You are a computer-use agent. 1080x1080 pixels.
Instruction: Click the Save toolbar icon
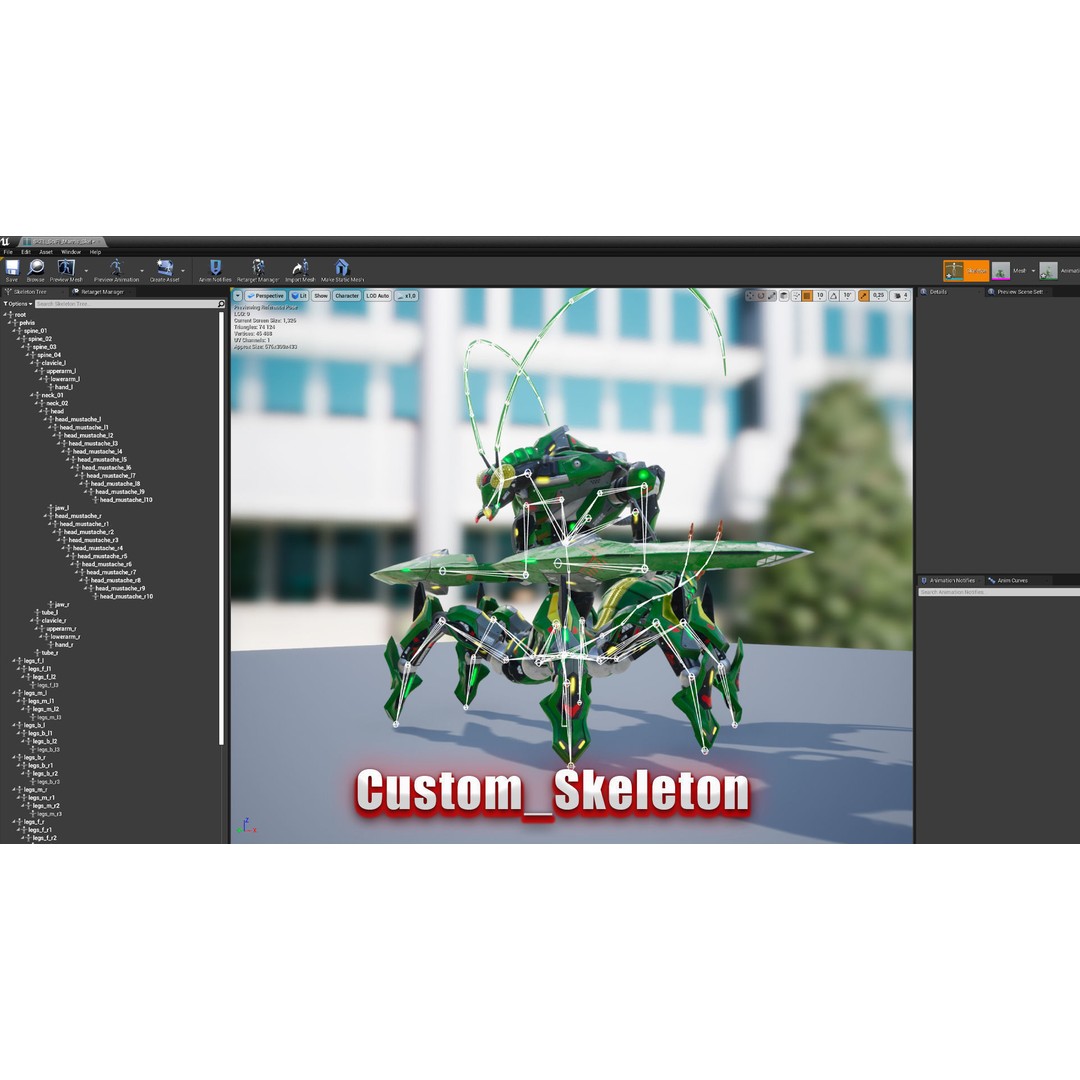(x=12, y=267)
